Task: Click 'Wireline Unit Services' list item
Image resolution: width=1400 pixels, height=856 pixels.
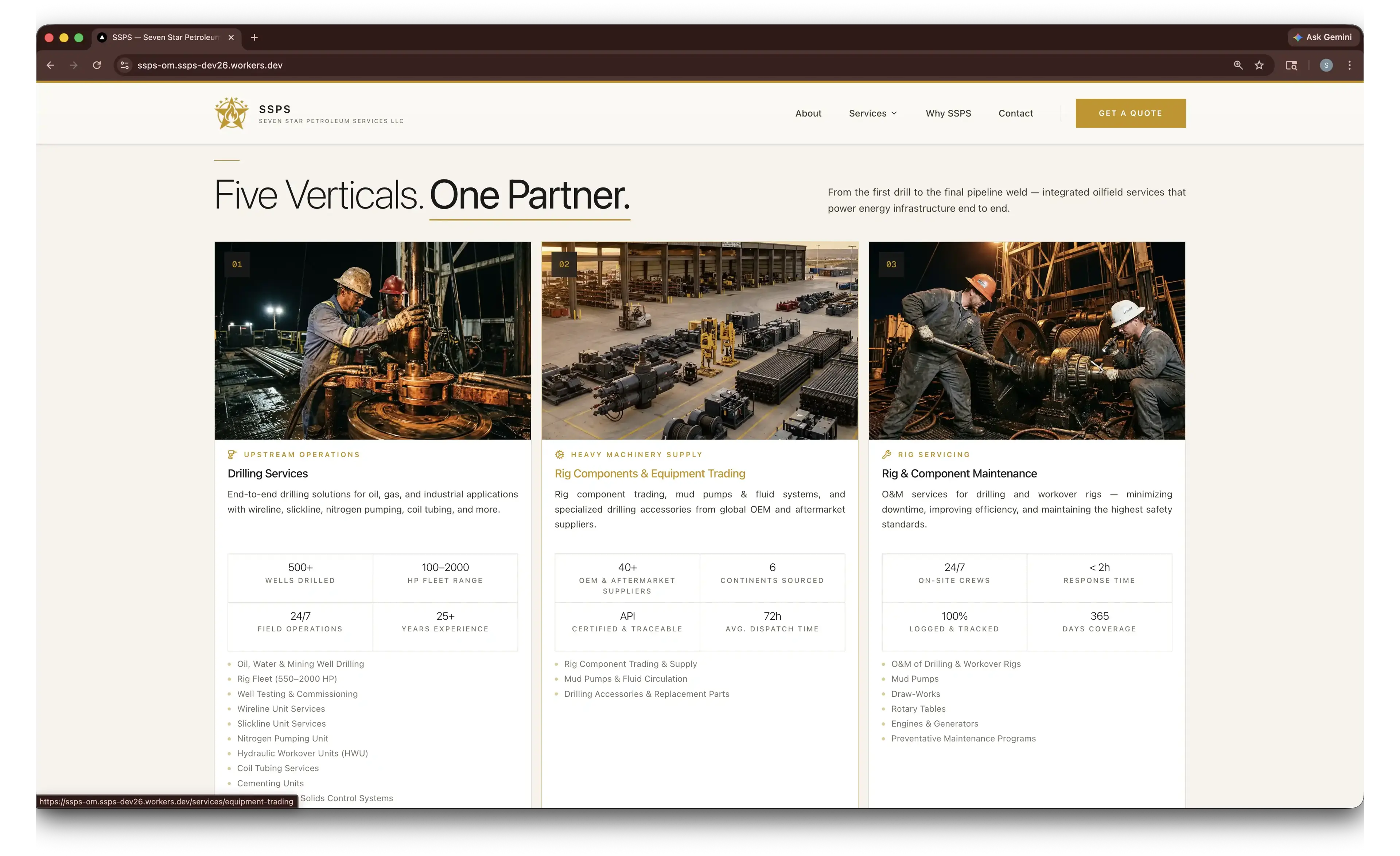Action: pos(281,708)
